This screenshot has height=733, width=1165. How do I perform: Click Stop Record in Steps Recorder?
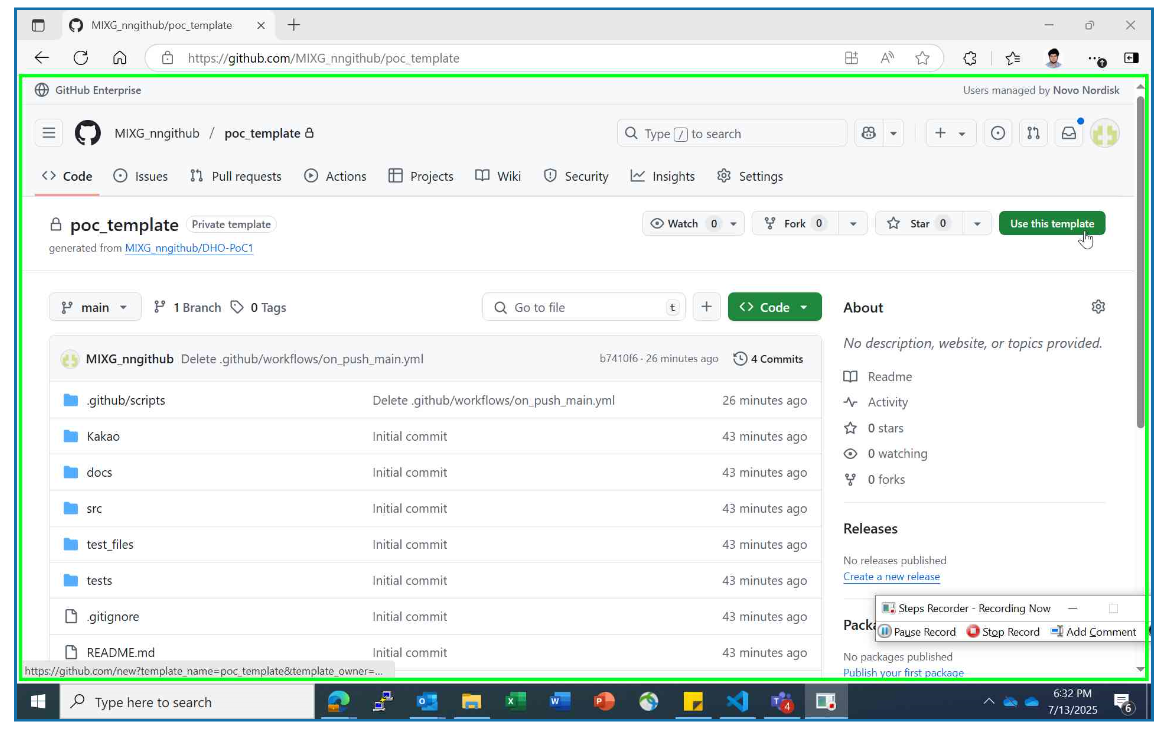(1003, 632)
